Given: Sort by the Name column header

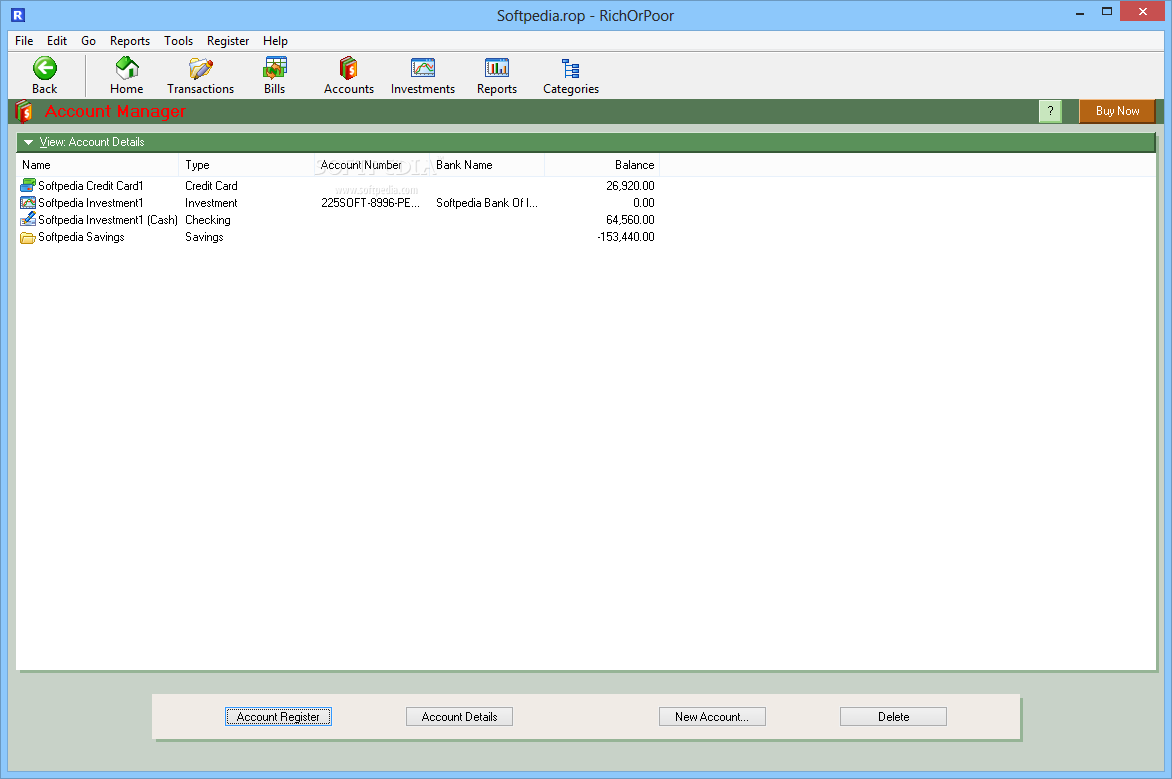Looking at the screenshot, I should (x=97, y=165).
